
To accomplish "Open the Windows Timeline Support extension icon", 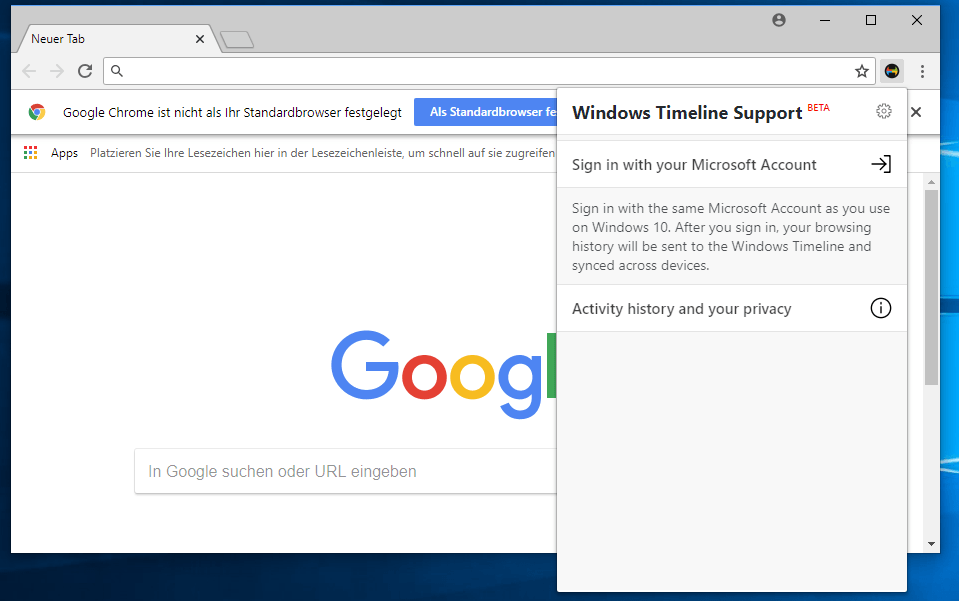I will tap(892, 71).
